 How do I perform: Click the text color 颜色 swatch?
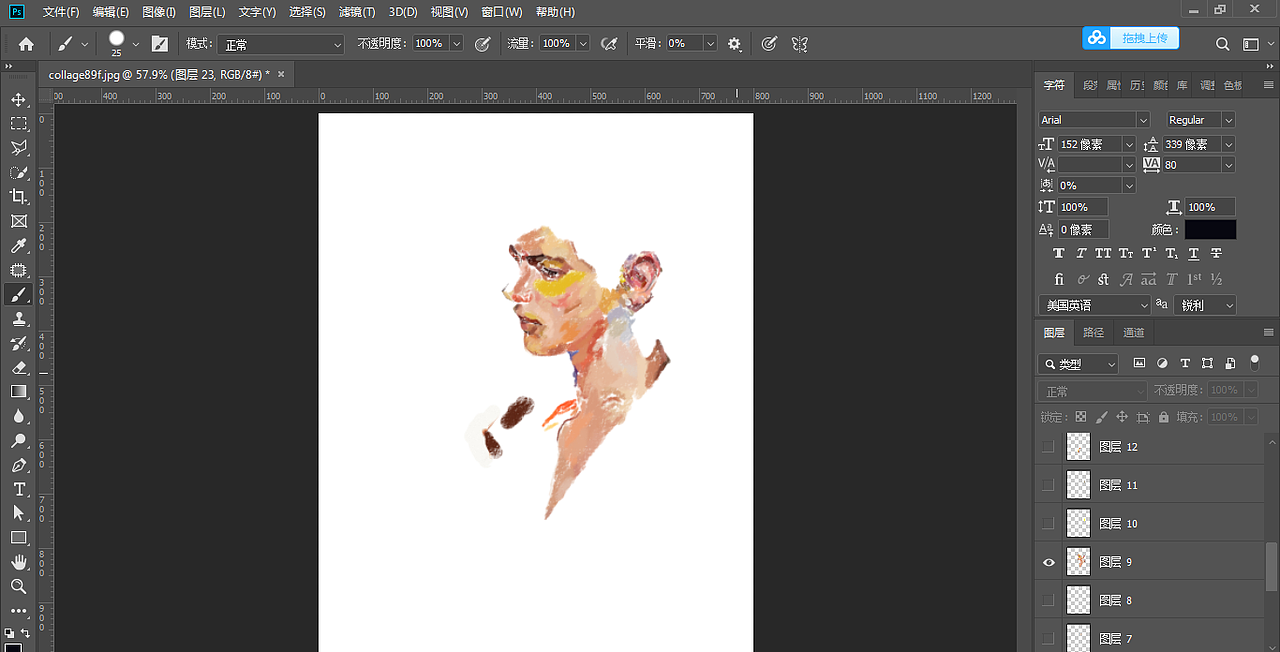[1210, 230]
